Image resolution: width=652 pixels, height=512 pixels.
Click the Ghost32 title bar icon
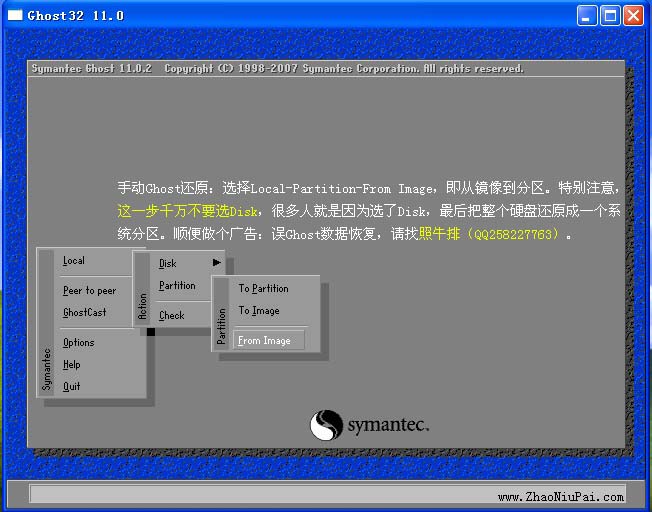[x=15, y=15]
